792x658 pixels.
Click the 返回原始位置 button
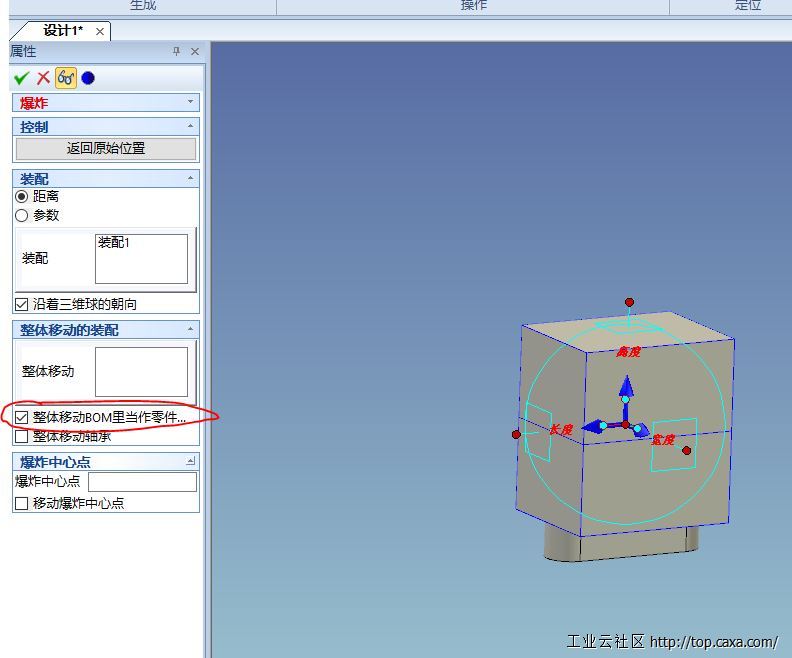click(106, 148)
